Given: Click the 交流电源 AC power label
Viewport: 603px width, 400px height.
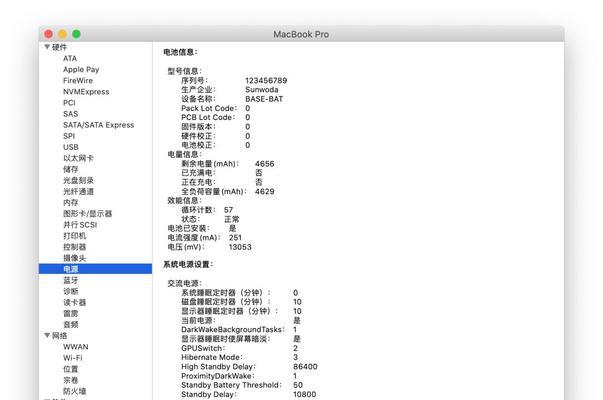Looking at the screenshot, I should point(185,283).
